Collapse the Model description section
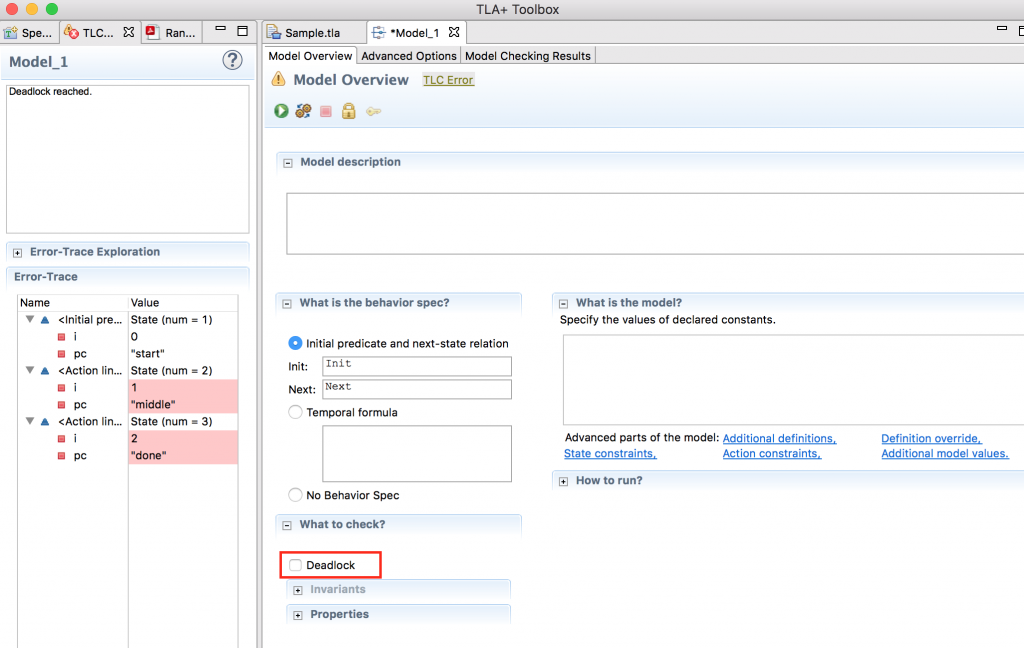 pyautogui.click(x=288, y=163)
